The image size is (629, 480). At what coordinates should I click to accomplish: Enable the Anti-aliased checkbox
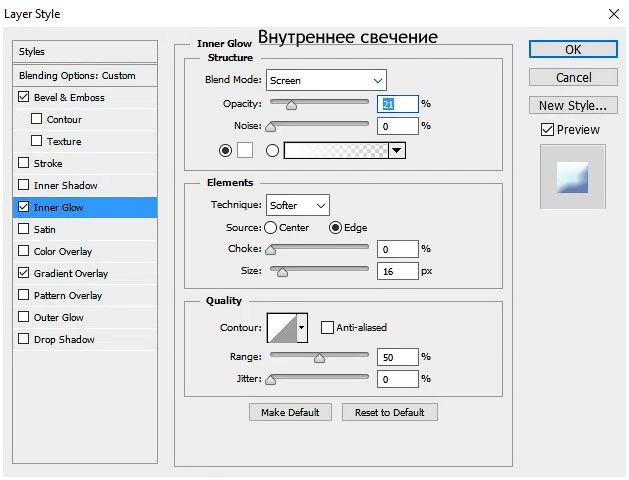(x=327, y=328)
